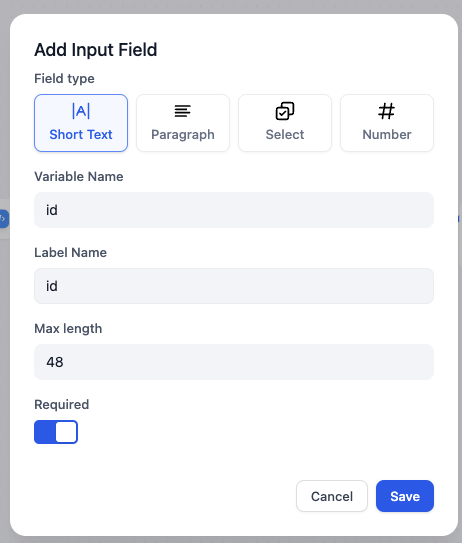Screen dimensions: 462x543
Task: Click the Add Input Field dialog title
Action: coord(96,50)
